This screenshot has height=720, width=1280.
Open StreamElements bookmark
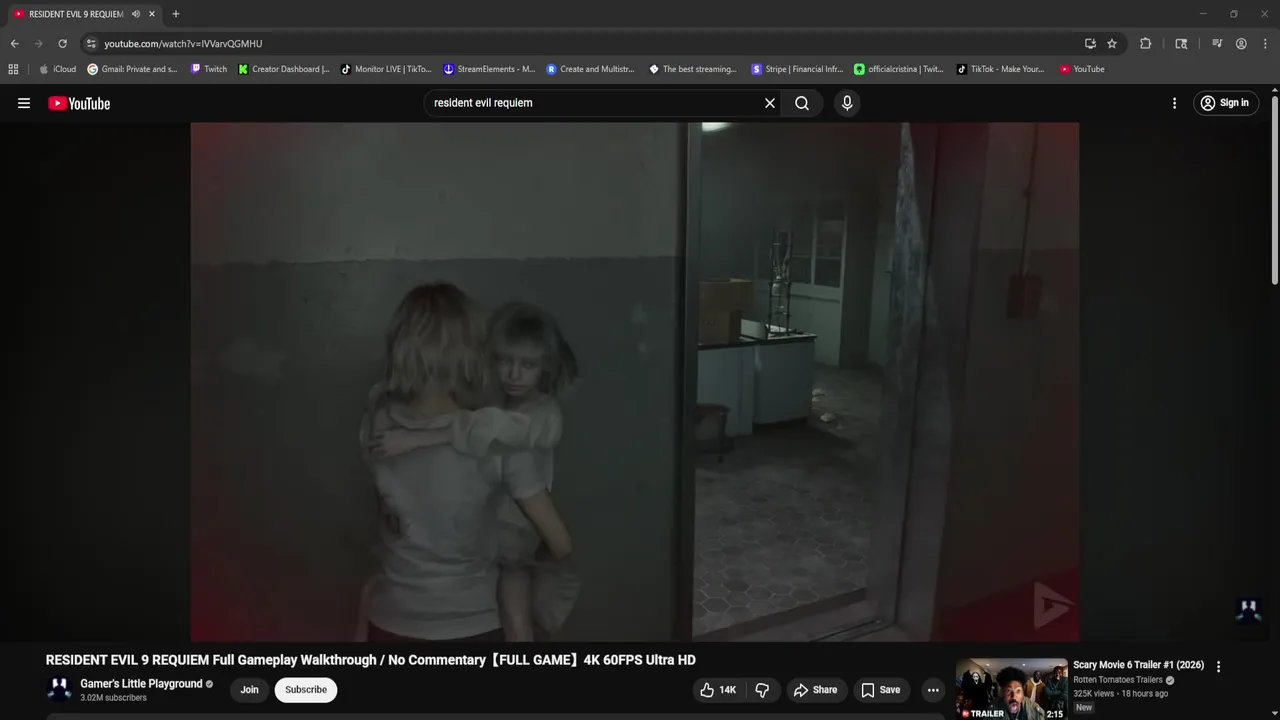point(489,69)
